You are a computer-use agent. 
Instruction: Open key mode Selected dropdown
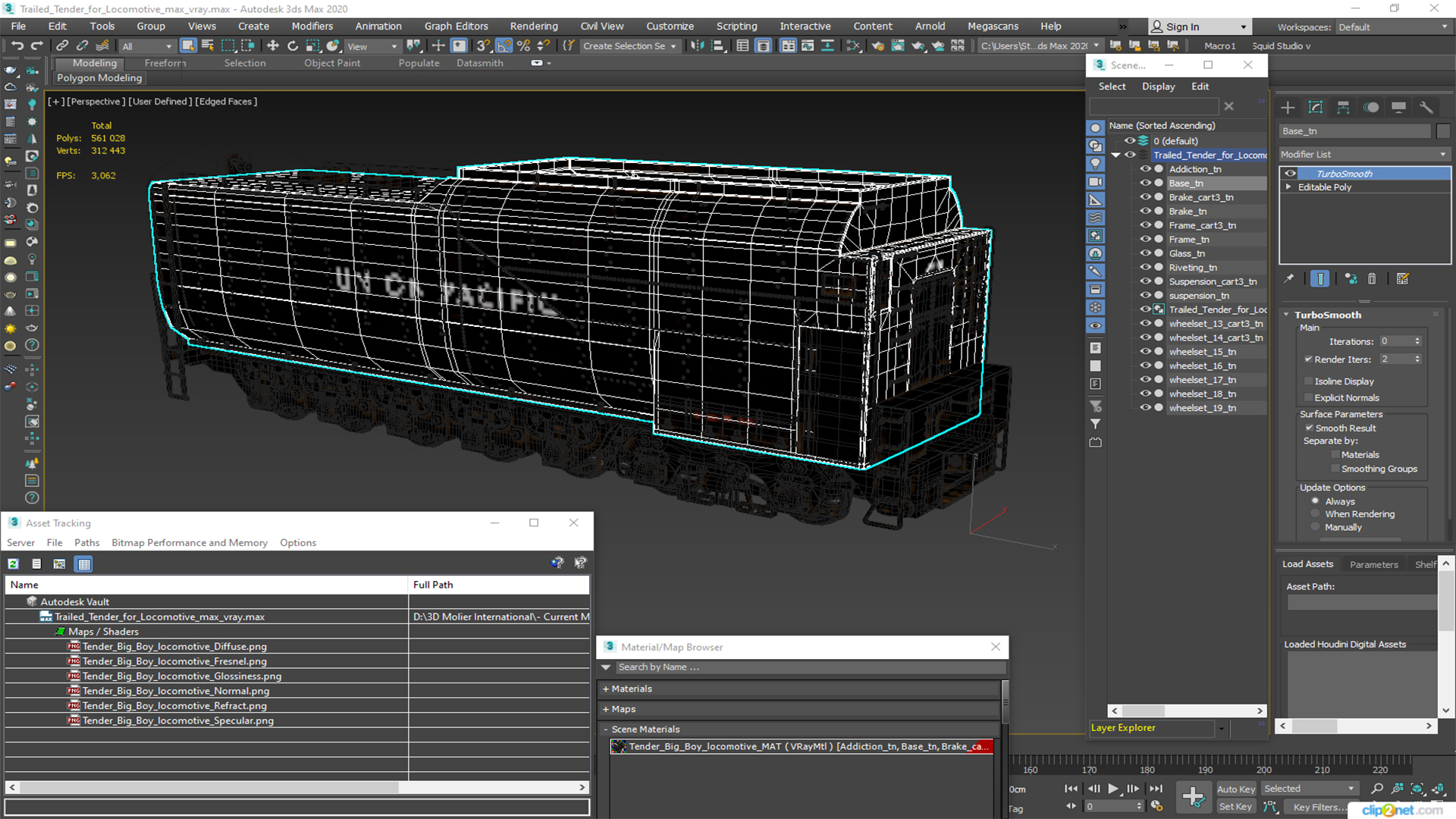pyautogui.click(x=1309, y=789)
